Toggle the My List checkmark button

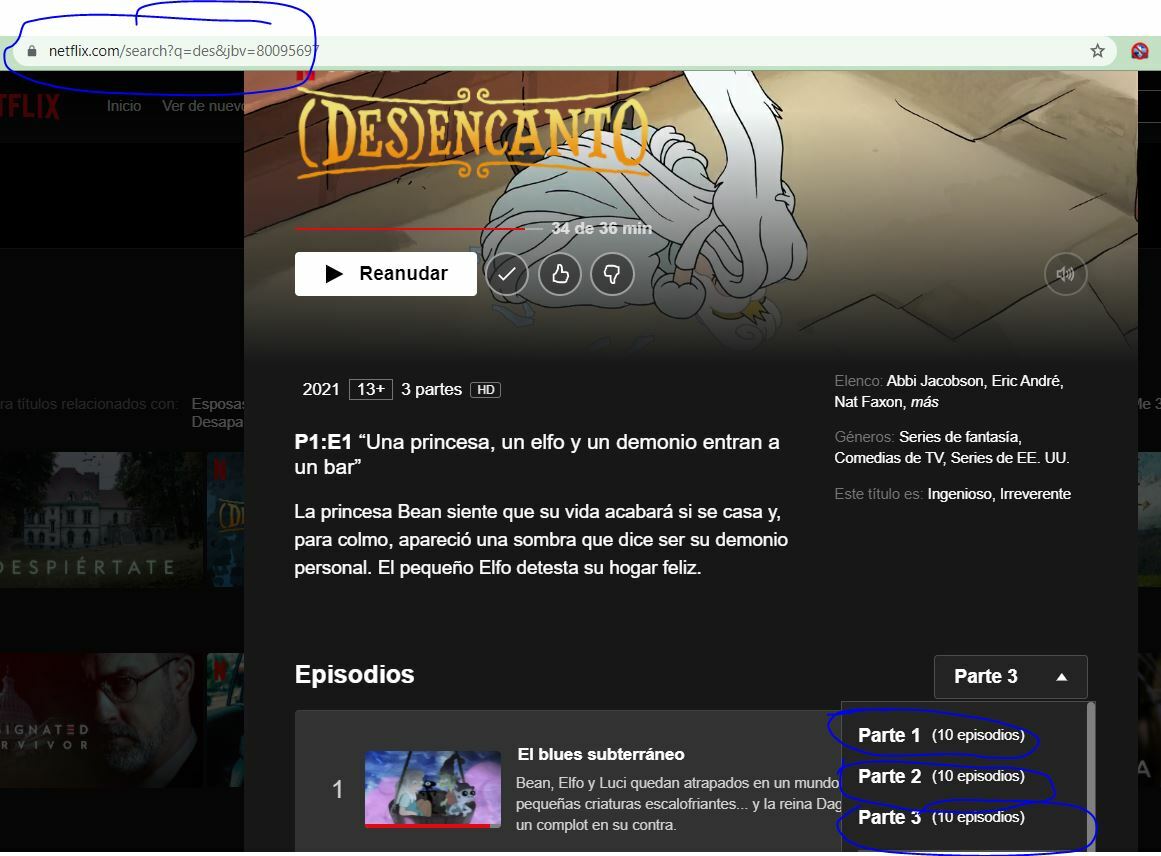pos(507,274)
